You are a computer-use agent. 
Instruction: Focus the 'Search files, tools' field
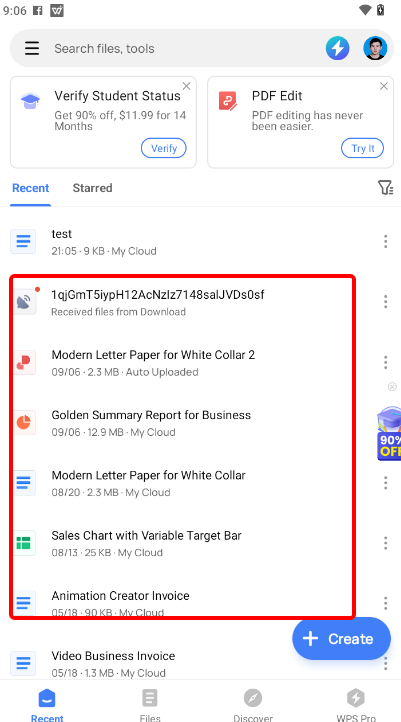pos(104,49)
